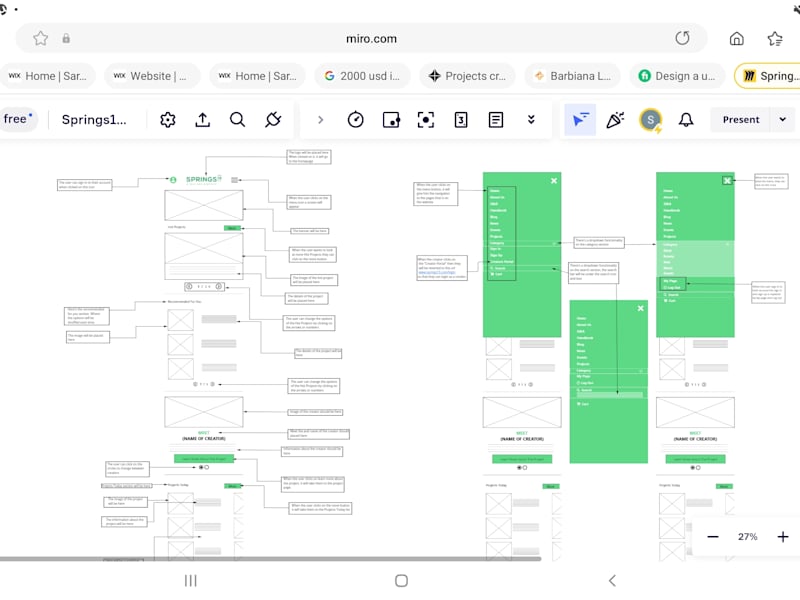This screenshot has width=800, height=600.
Task: Open the voting sticky icon
Action: tap(391, 120)
